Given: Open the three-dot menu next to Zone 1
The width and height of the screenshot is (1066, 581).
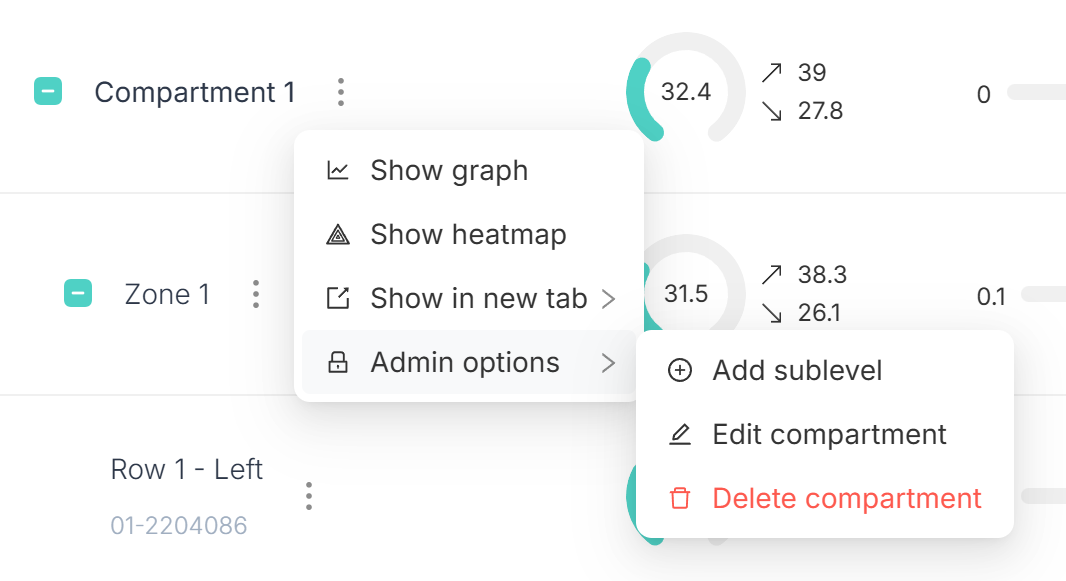Looking at the screenshot, I should (256, 294).
